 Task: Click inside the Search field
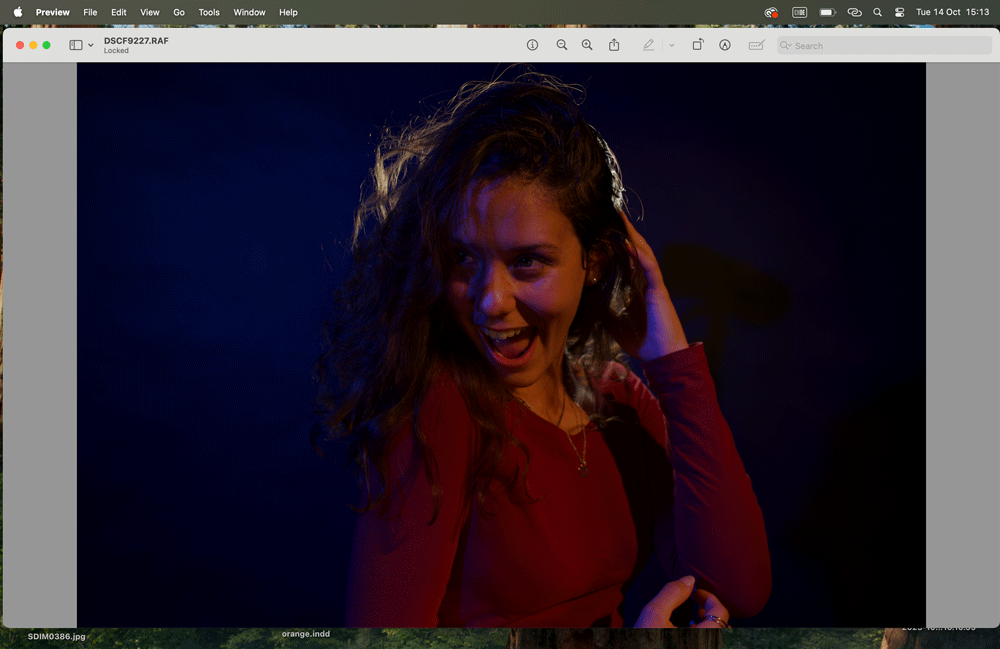coord(885,45)
